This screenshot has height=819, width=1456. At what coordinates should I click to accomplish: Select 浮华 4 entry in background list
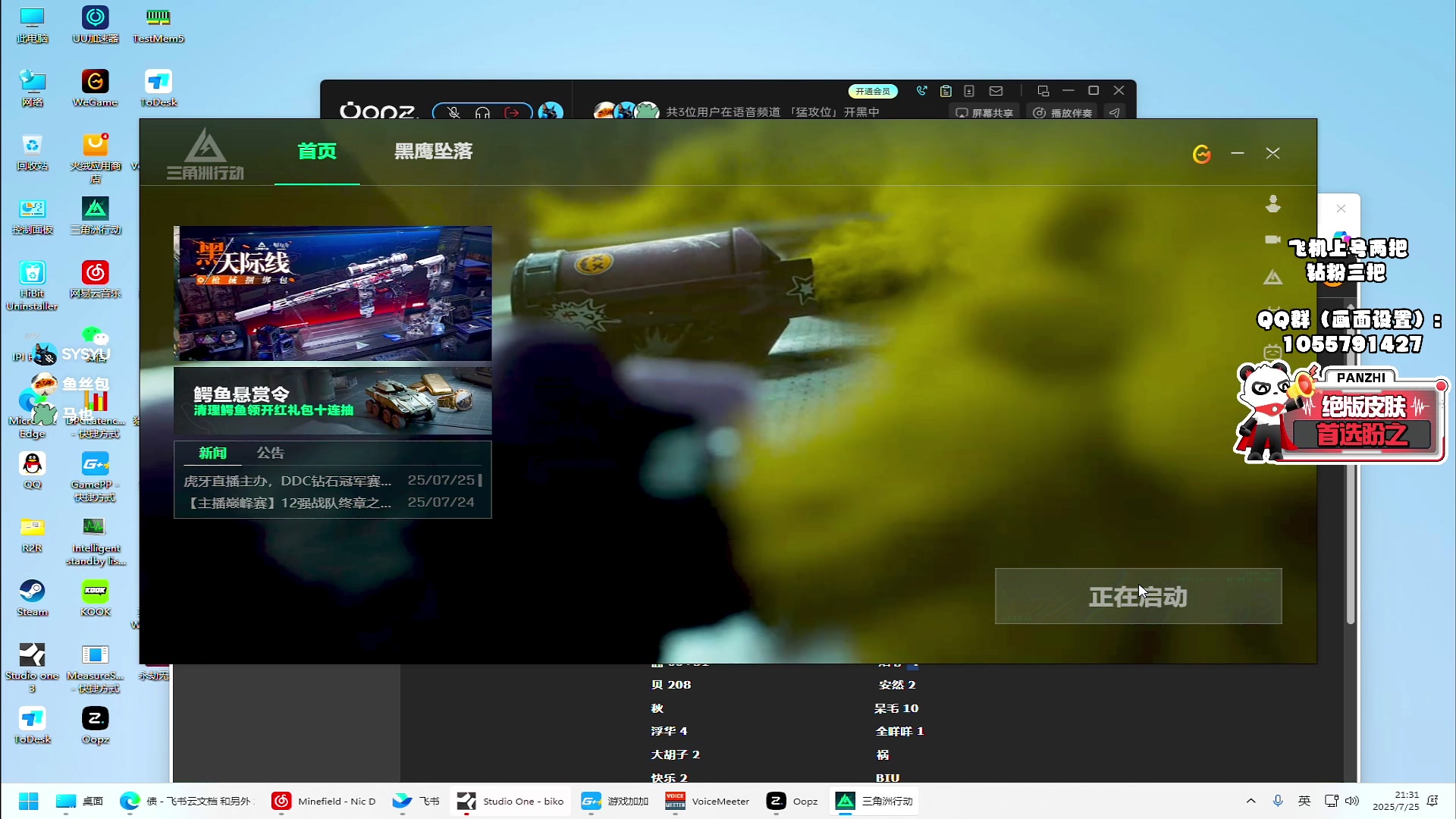point(669,731)
